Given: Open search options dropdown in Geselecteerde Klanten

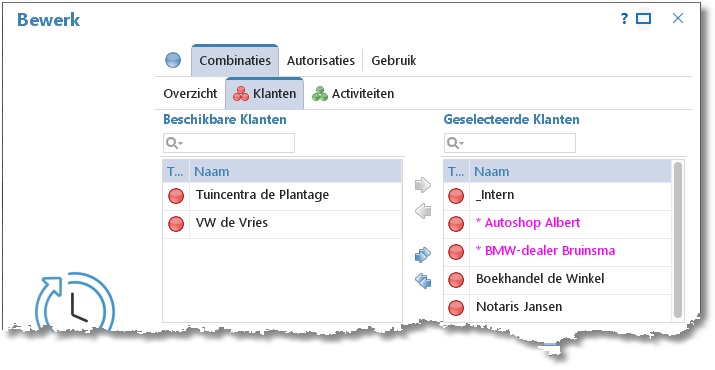Looking at the screenshot, I should pos(456,143).
